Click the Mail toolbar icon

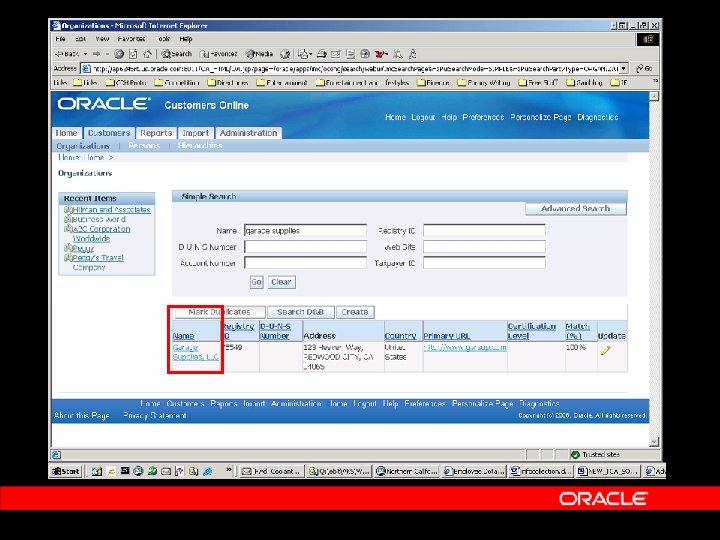303,54
